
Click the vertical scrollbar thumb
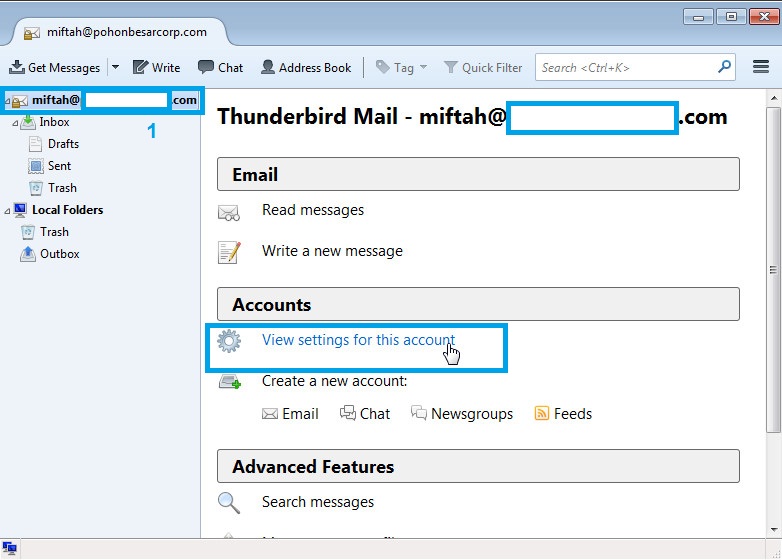774,270
